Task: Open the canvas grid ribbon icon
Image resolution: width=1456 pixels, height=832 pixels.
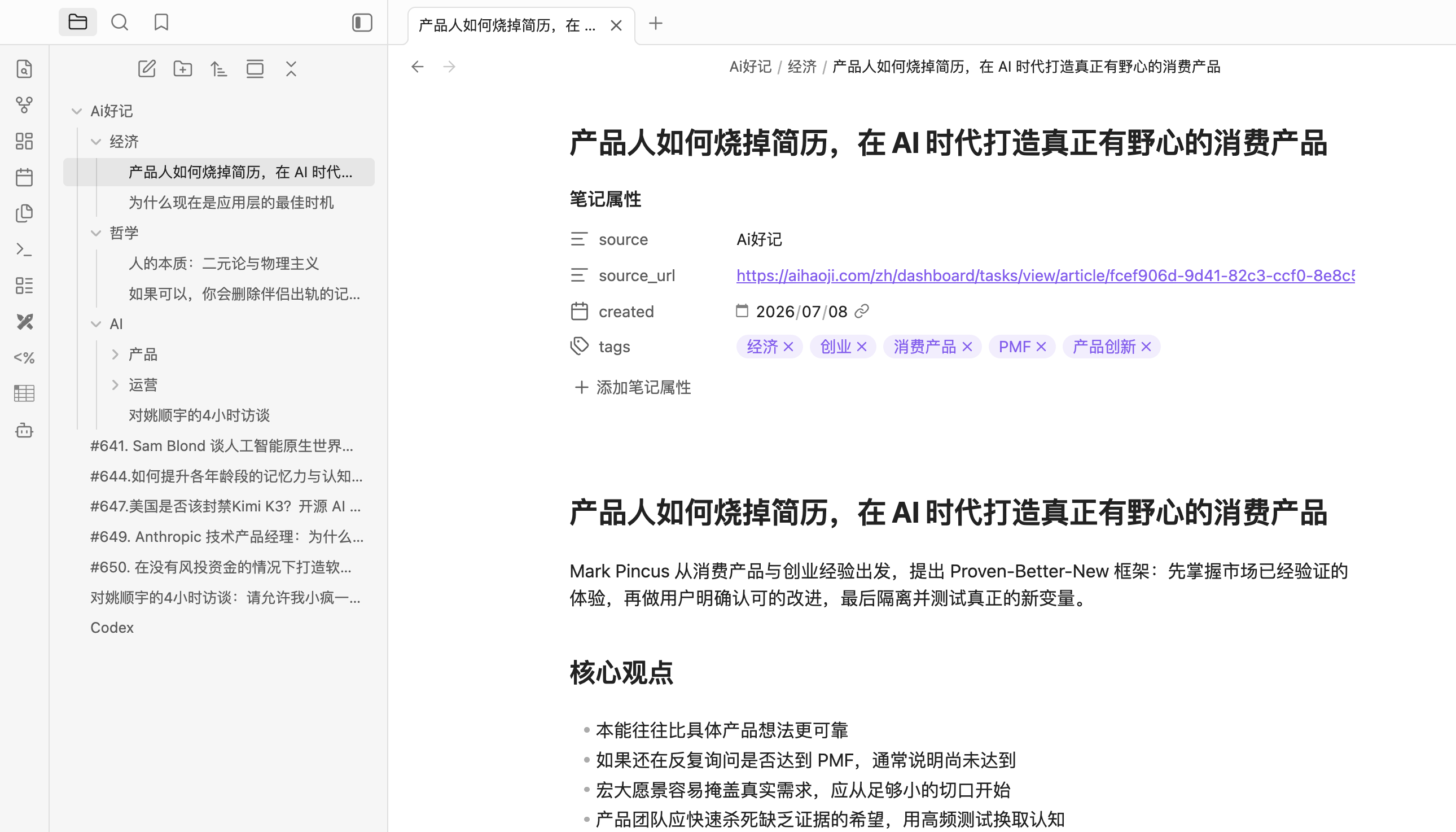Action: tap(24, 141)
